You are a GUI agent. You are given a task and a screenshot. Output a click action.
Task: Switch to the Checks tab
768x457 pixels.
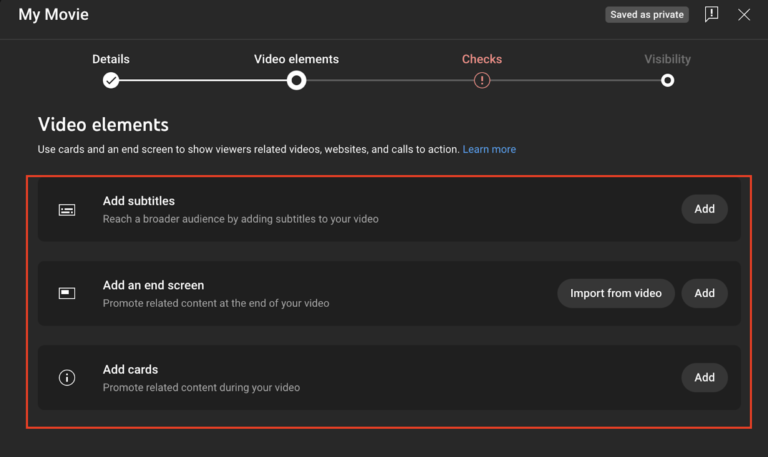tap(482, 59)
